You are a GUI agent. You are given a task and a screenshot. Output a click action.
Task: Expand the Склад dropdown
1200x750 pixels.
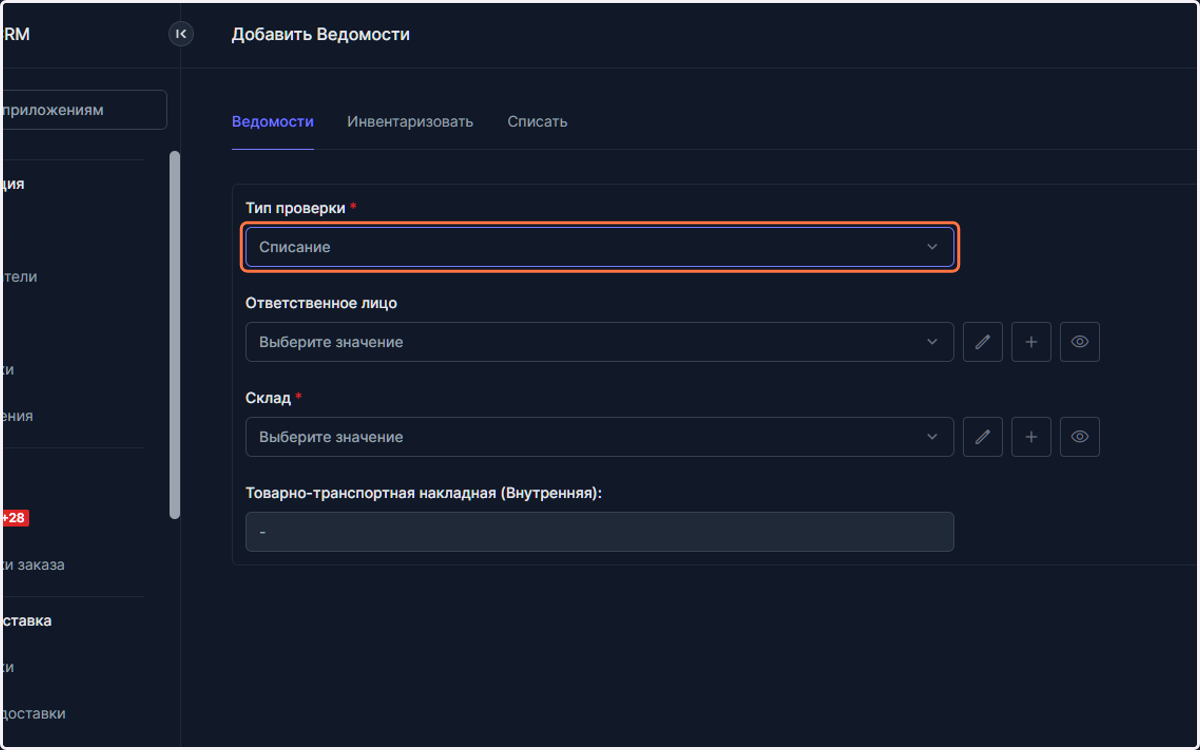click(x=600, y=437)
